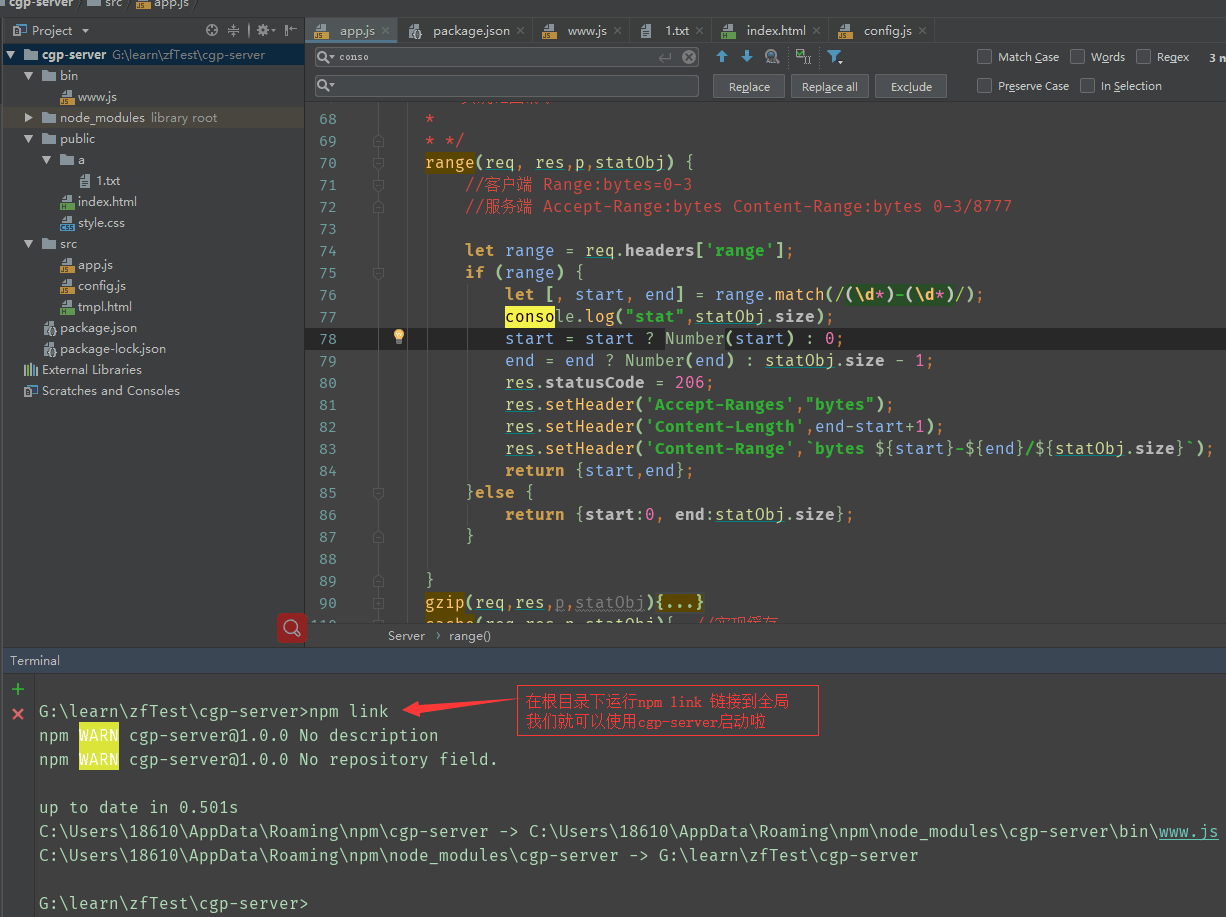This screenshot has height=917, width=1226.
Task: Check the In Selection option
Action: tap(1088, 86)
